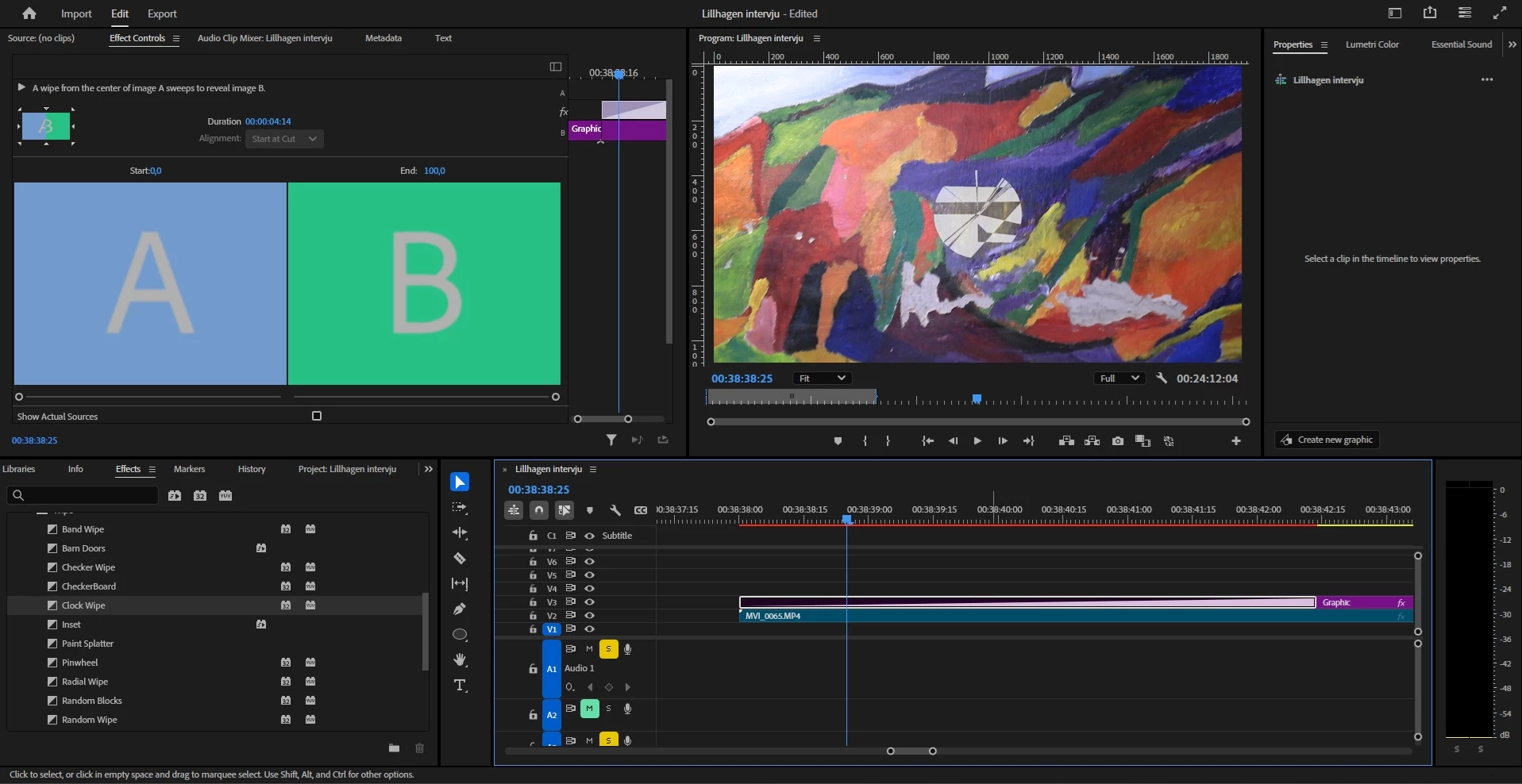Click the Extract button
This screenshot has height=784, width=1522.
point(1092,441)
